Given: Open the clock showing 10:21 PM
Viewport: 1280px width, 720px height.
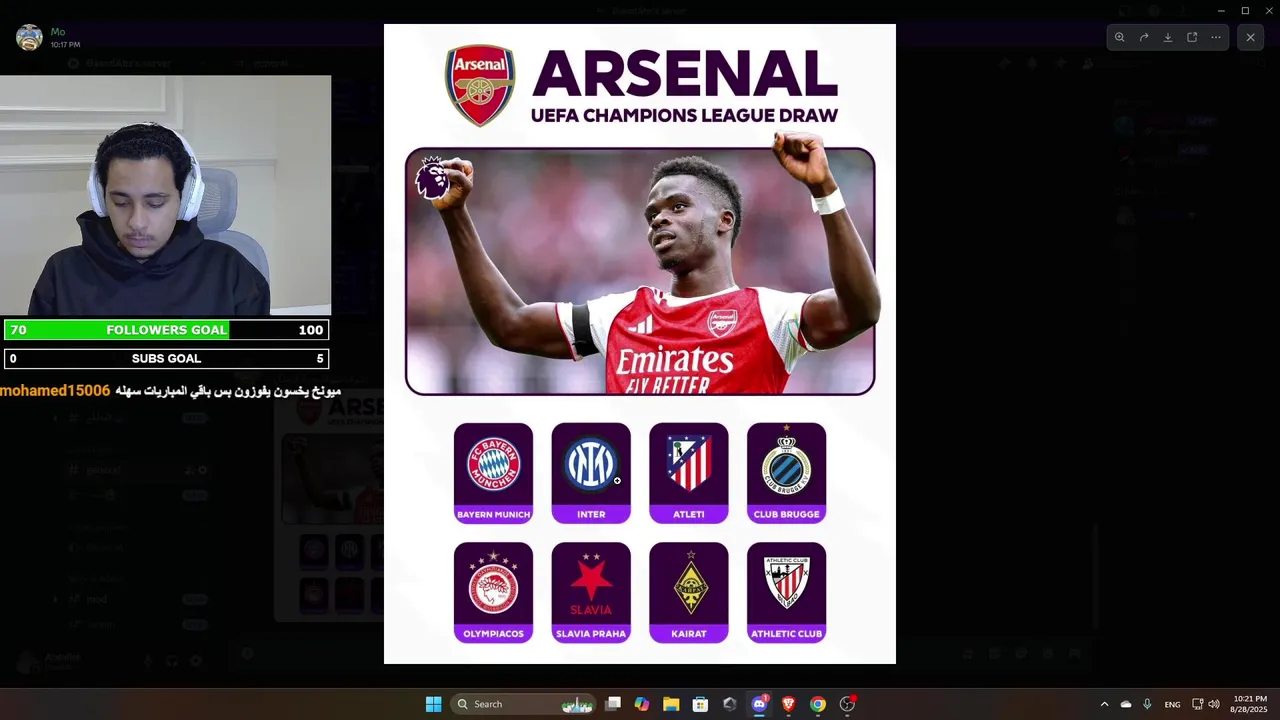Looking at the screenshot, I should (x=1250, y=704).
